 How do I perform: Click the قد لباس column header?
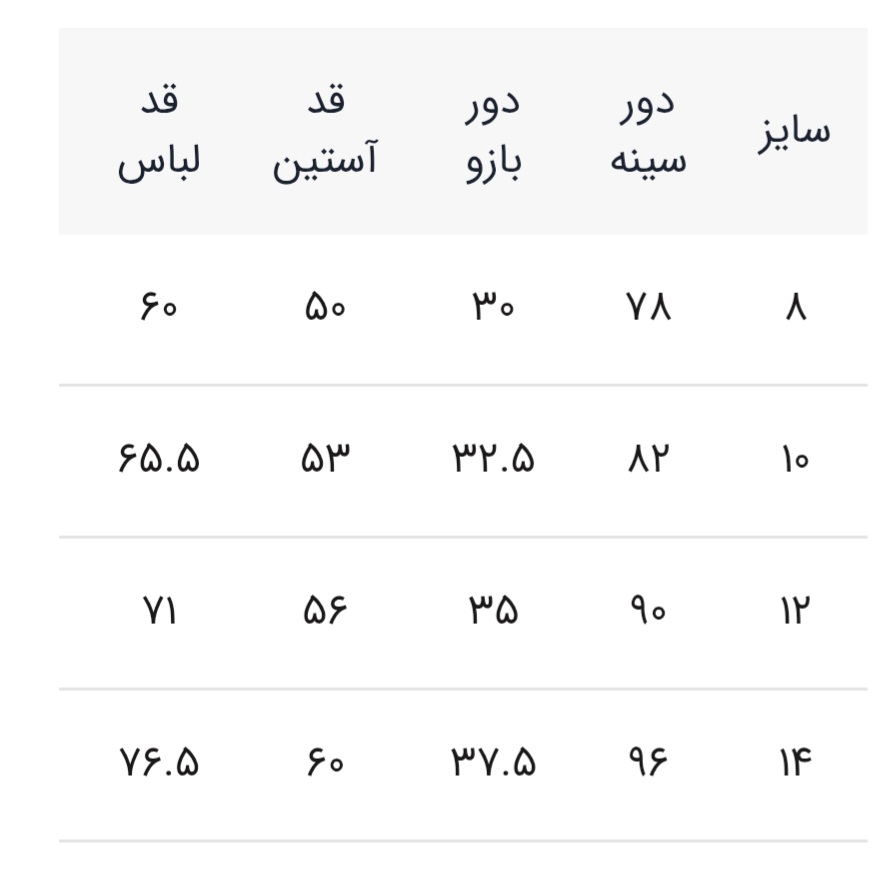pyautogui.click(x=160, y=132)
